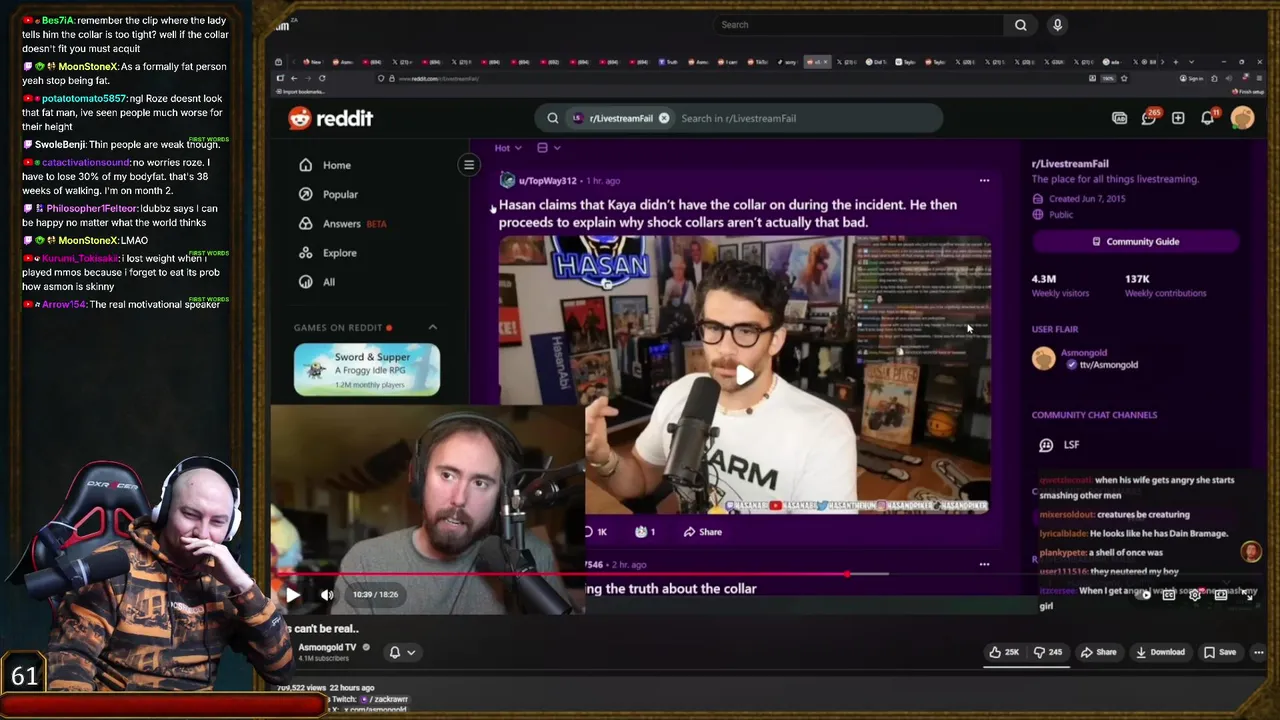Image resolution: width=1280 pixels, height=720 pixels.
Task: Enter fullscreen on the YouTube player
Action: coord(1247,594)
